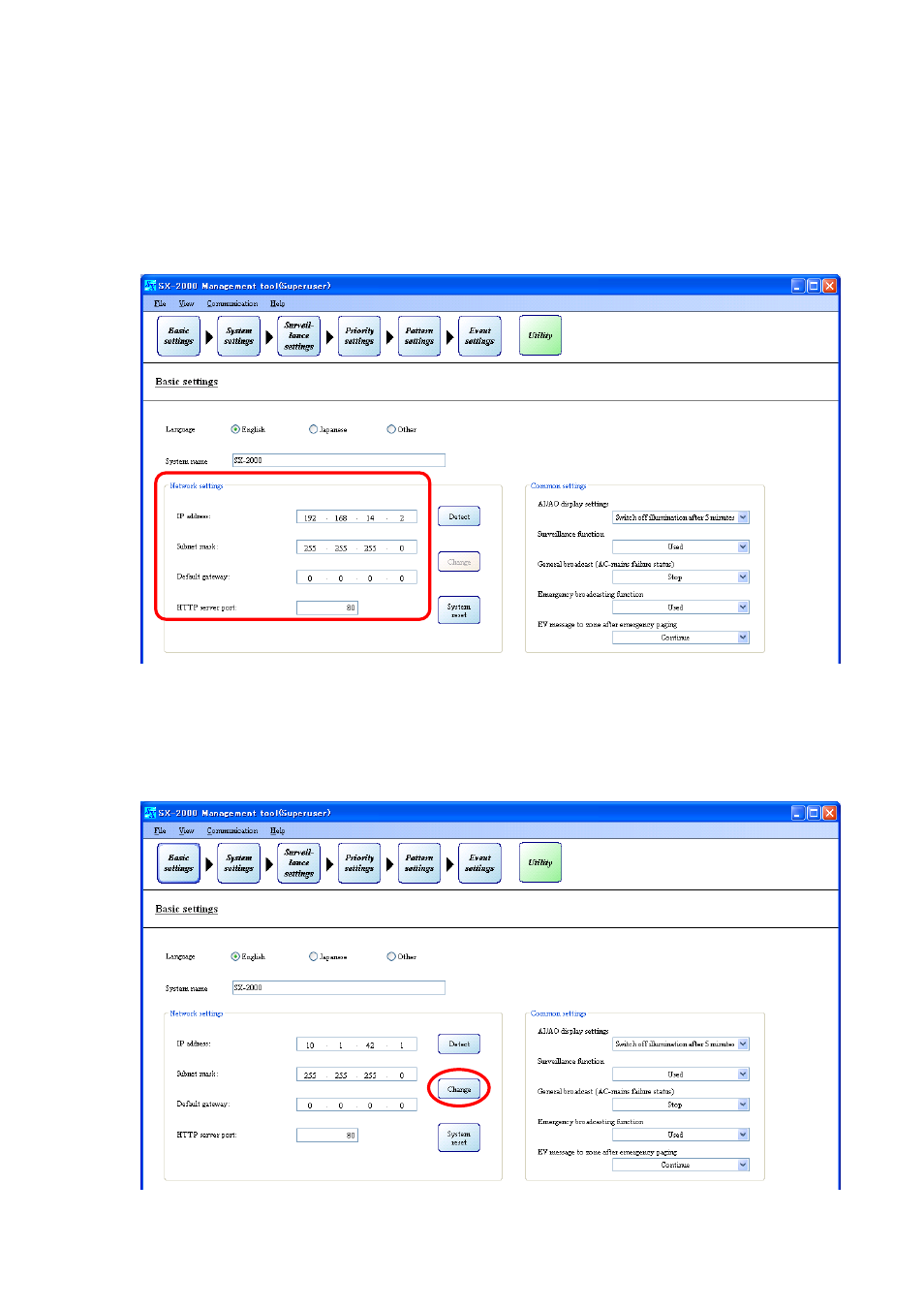Open Priority settings in the upper window toolbar
Image resolution: width=924 pixels, height=1308 pixels.
[359, 336]
